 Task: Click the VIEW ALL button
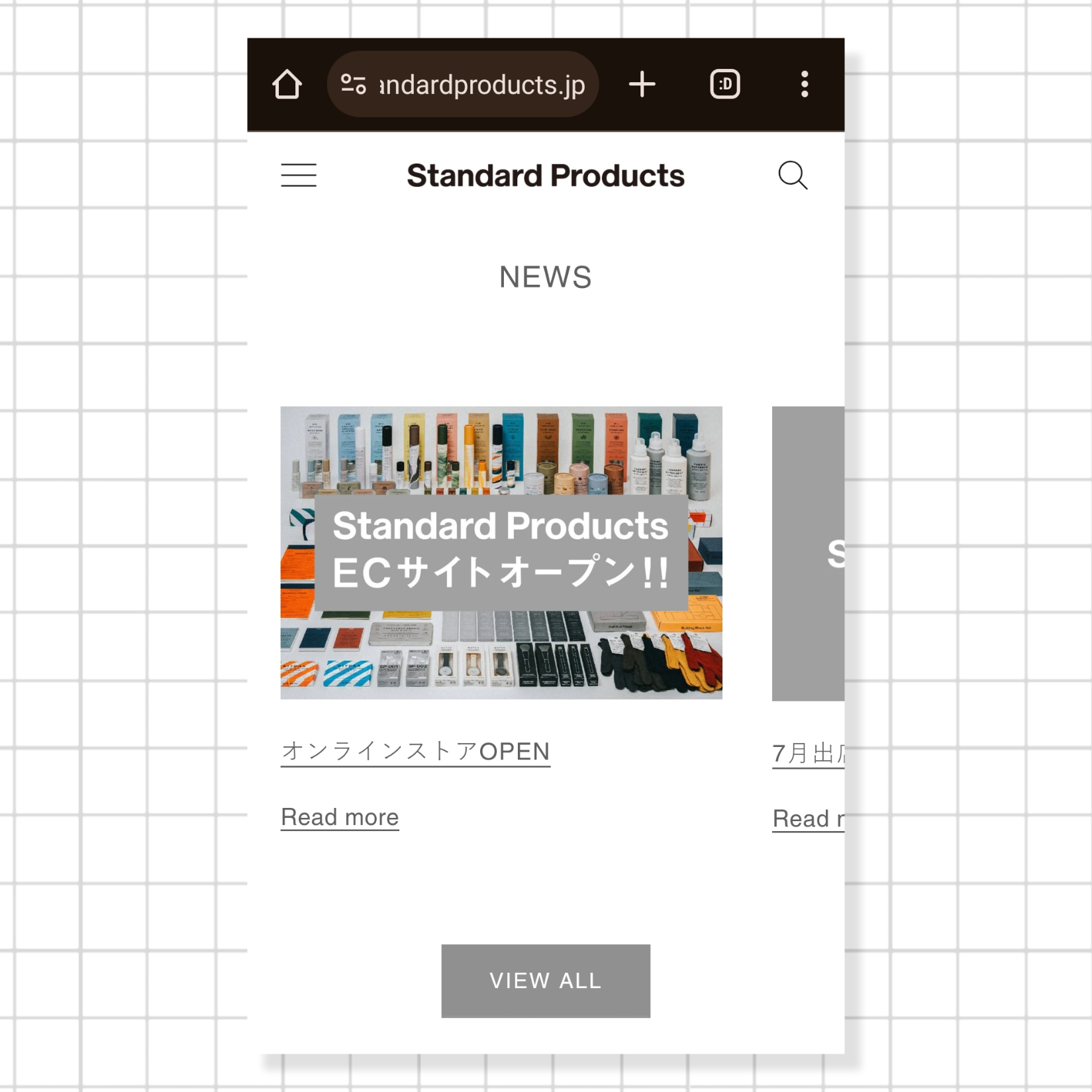click(x=546, y=981)
